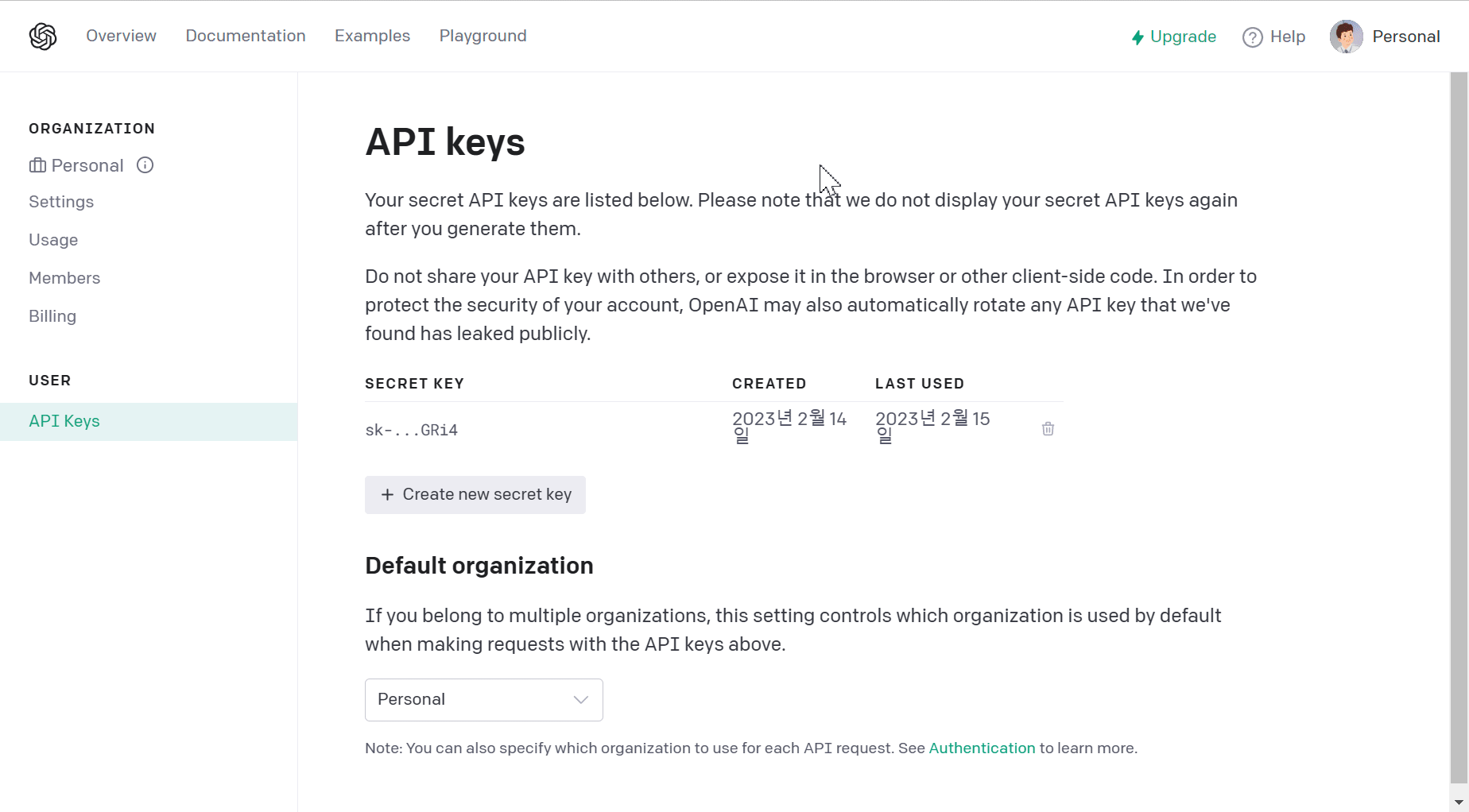Select Usage in the organization sidebar
Image resolution: width=1469 pixels, height=812 pixels.
click(53, 240)
